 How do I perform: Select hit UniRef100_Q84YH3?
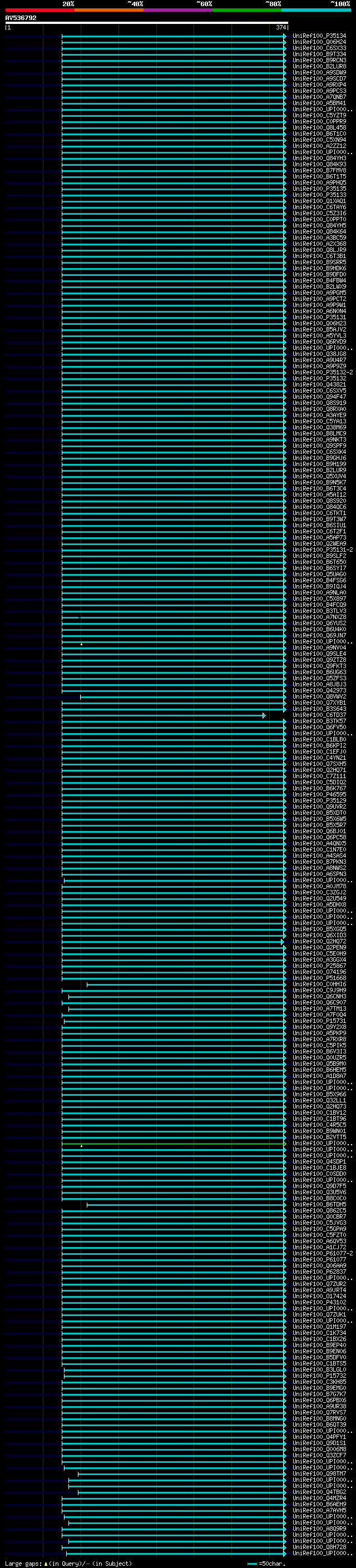(319, 159)
